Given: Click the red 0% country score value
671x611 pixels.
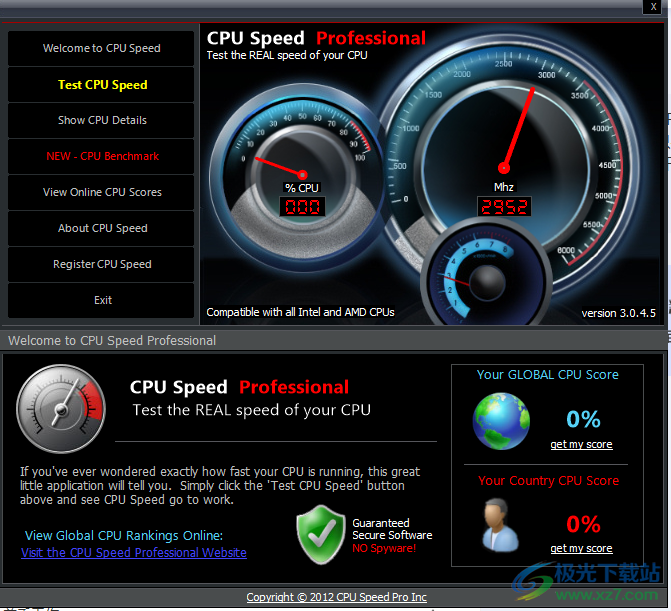Looking at the screenshot, I should [x=583, y=524].
